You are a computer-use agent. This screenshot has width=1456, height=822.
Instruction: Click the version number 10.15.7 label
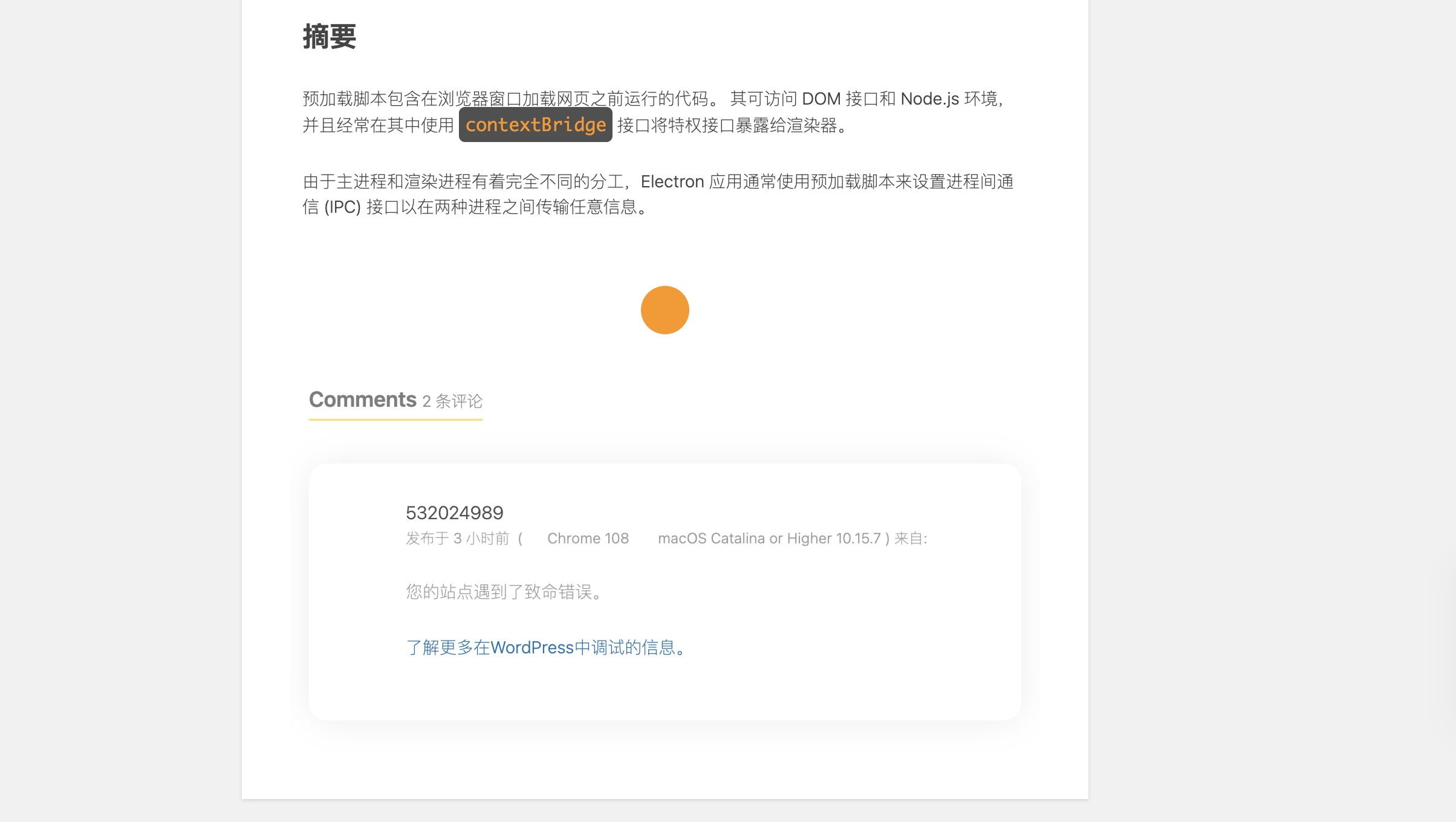click(x=855, y=538)
